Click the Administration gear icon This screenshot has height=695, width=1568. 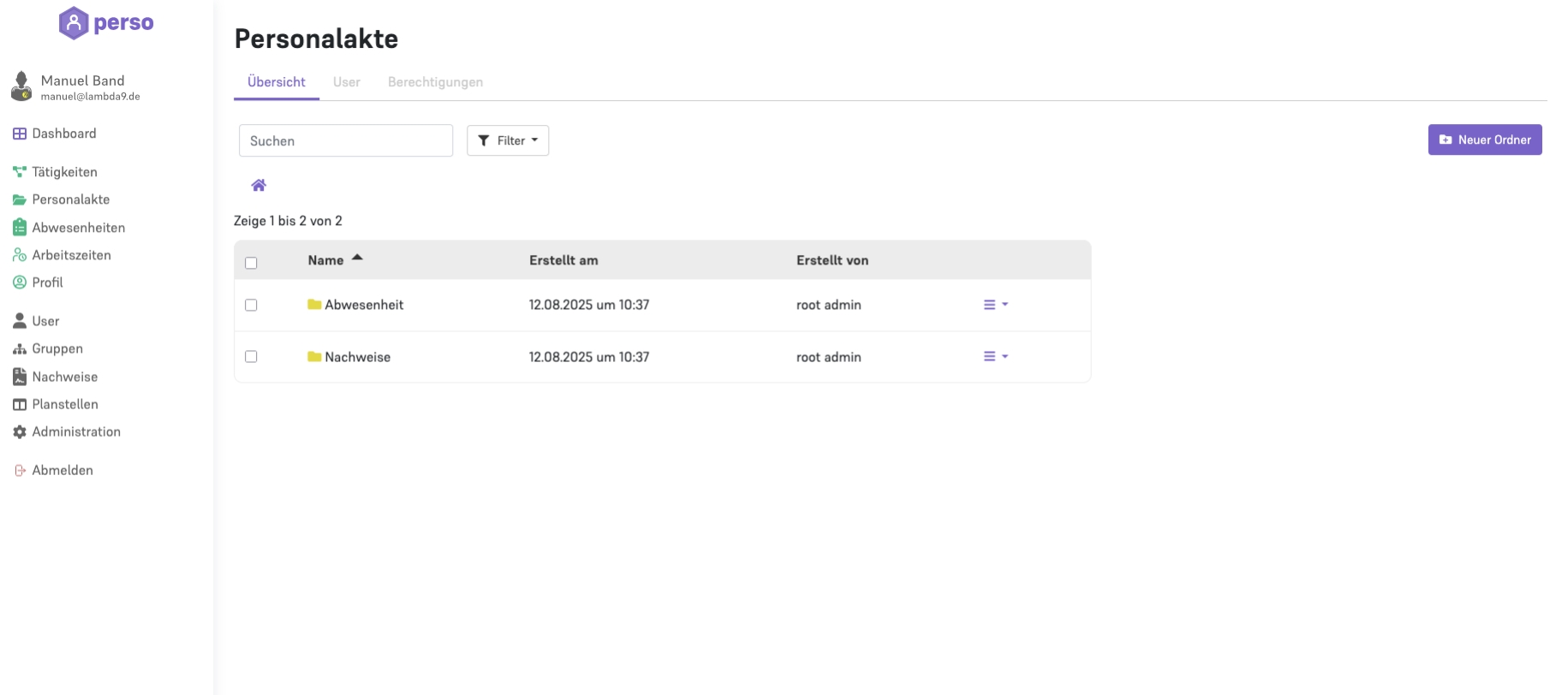pyautogui.click(x=20, y=432)
